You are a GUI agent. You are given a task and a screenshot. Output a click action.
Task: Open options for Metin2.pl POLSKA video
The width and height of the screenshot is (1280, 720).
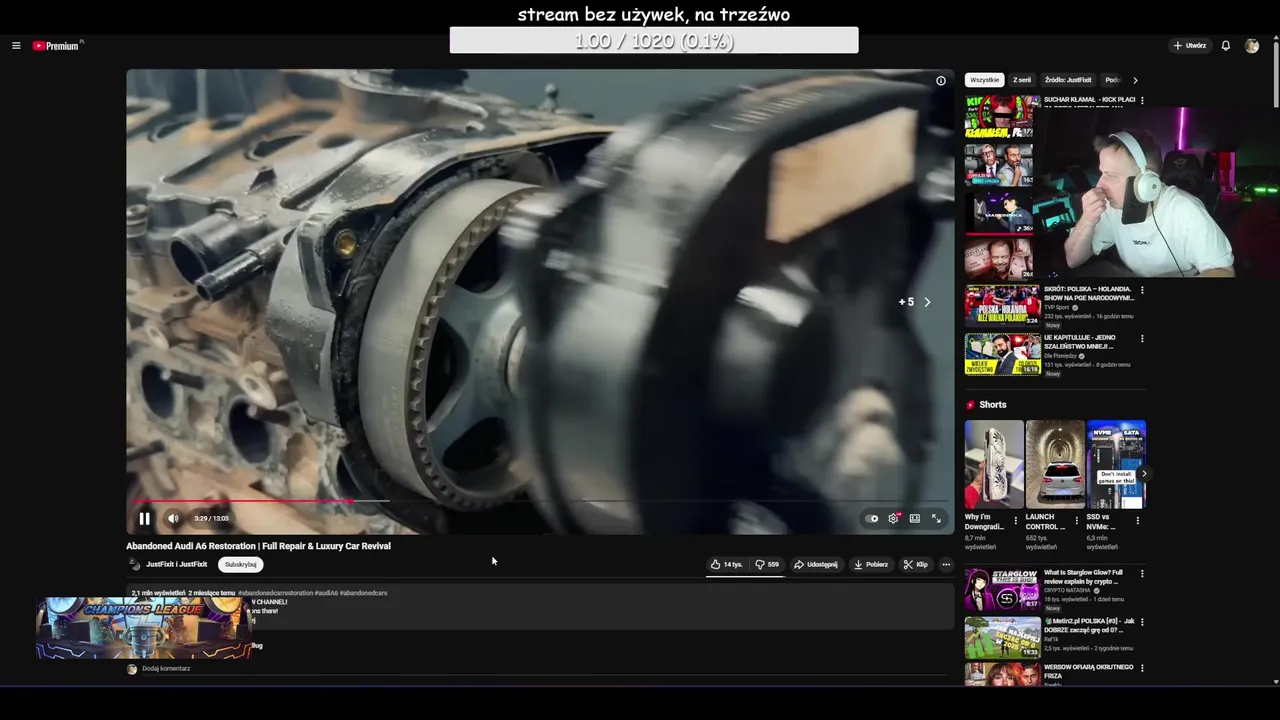tap(1142, 622)
